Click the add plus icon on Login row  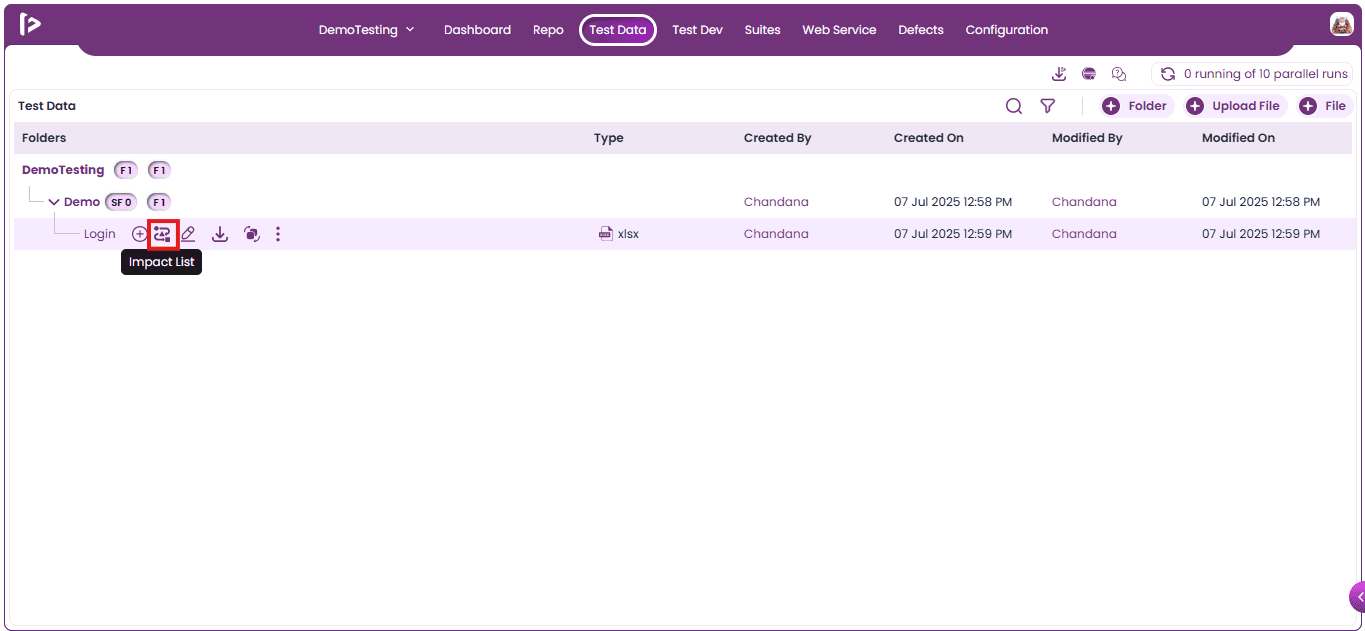coord(139,234)
